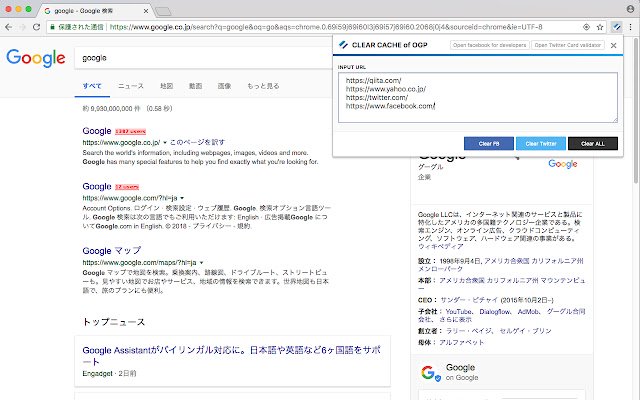Image resolution: width=640 pixels, height=400 pixels.
Task: Select the 地図 search tab
Action: pyautogui.click(x=167, y=86)
